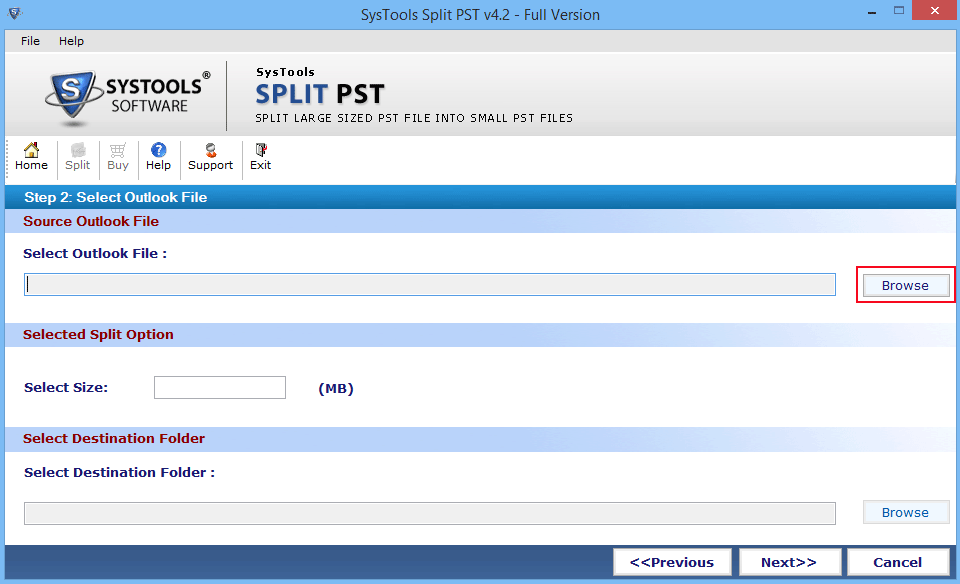Click the Exit door toolbar icon

coord(260,157)
